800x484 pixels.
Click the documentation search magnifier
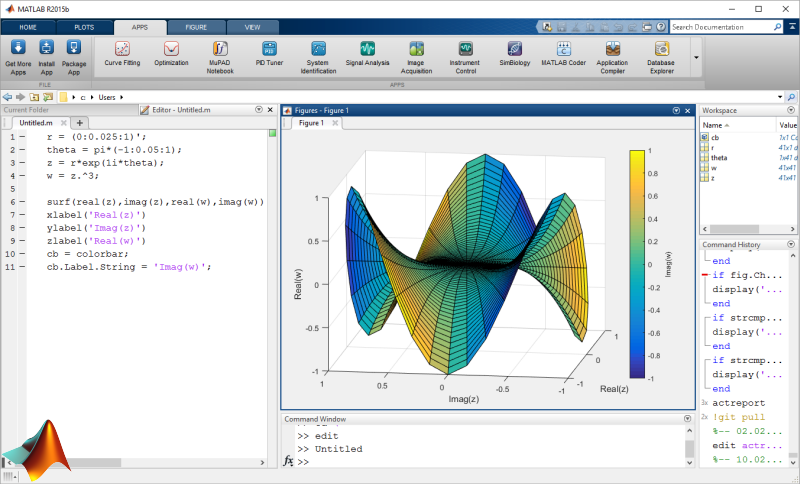(778, 27)
